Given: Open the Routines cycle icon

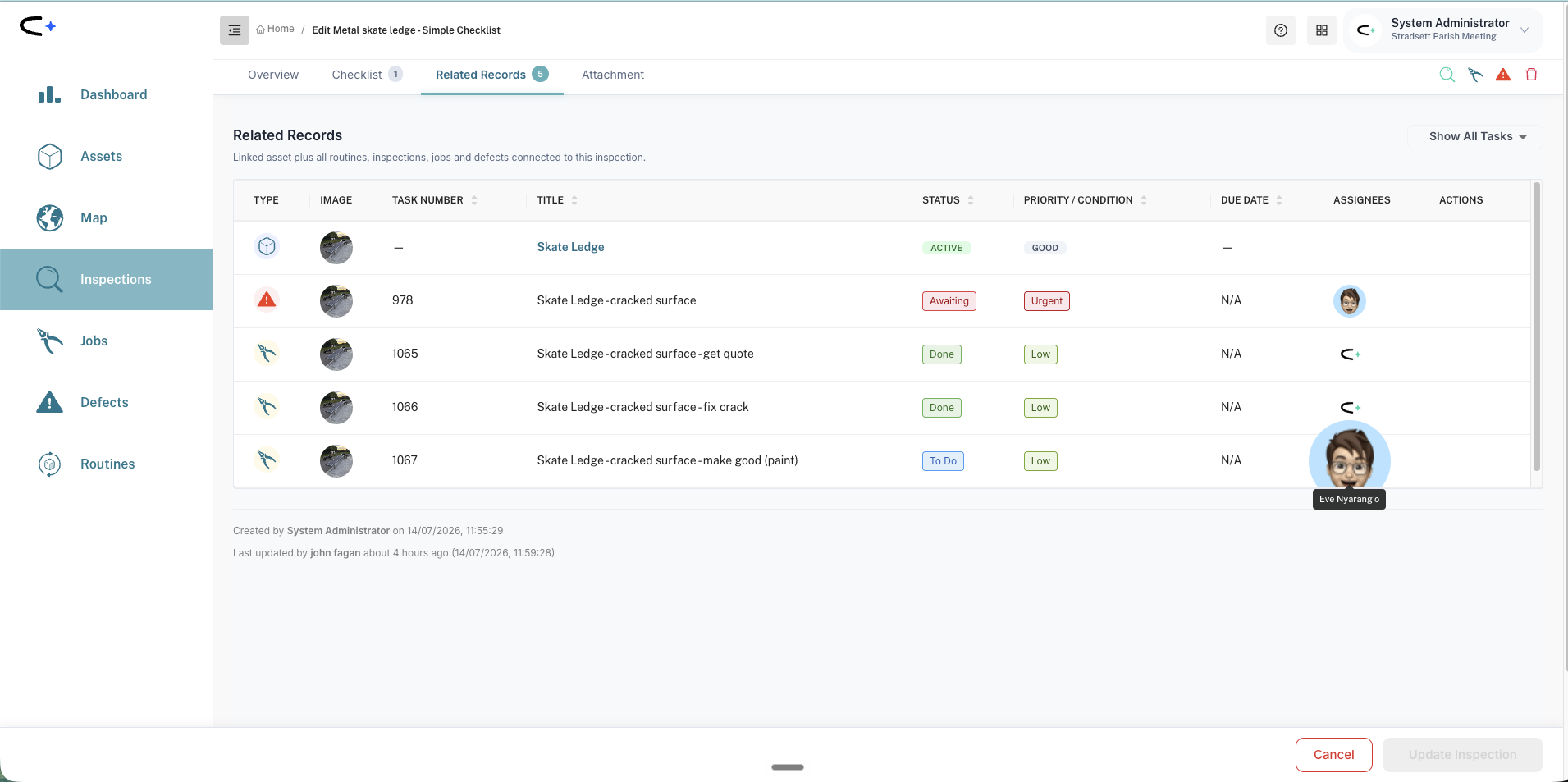Looking at the screenshot, I should click(50, 464).
